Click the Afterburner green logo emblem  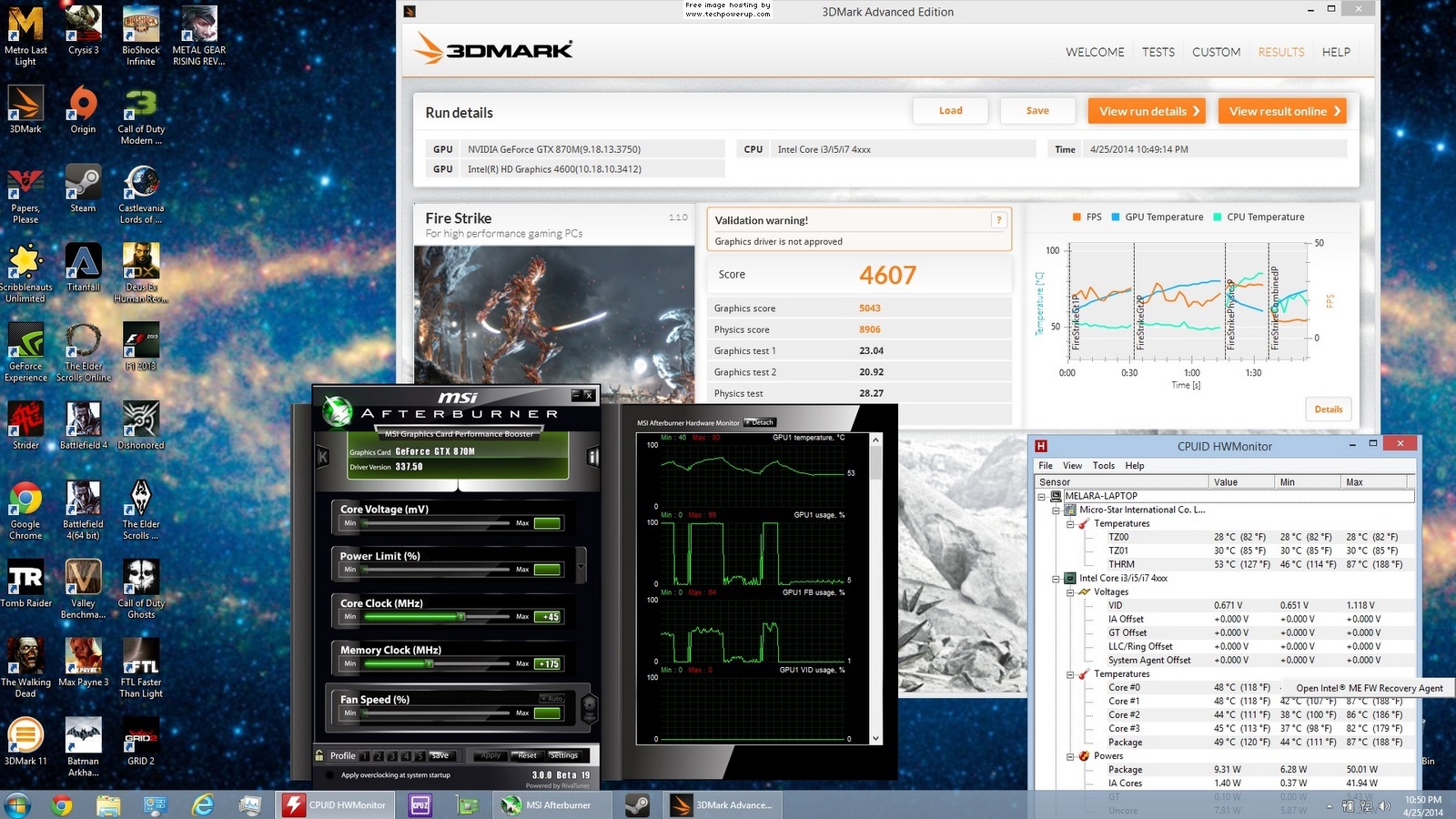point(338,412)
